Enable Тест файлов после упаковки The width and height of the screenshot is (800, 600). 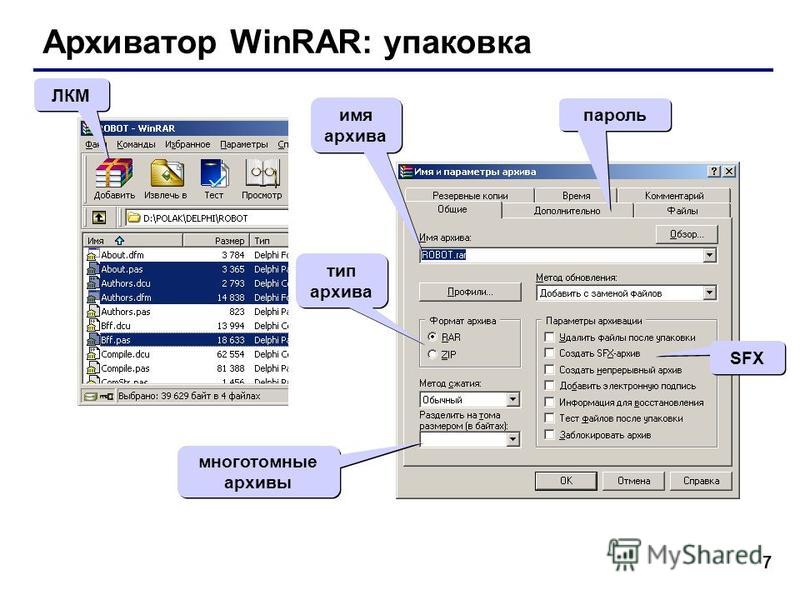pos(549,418)
